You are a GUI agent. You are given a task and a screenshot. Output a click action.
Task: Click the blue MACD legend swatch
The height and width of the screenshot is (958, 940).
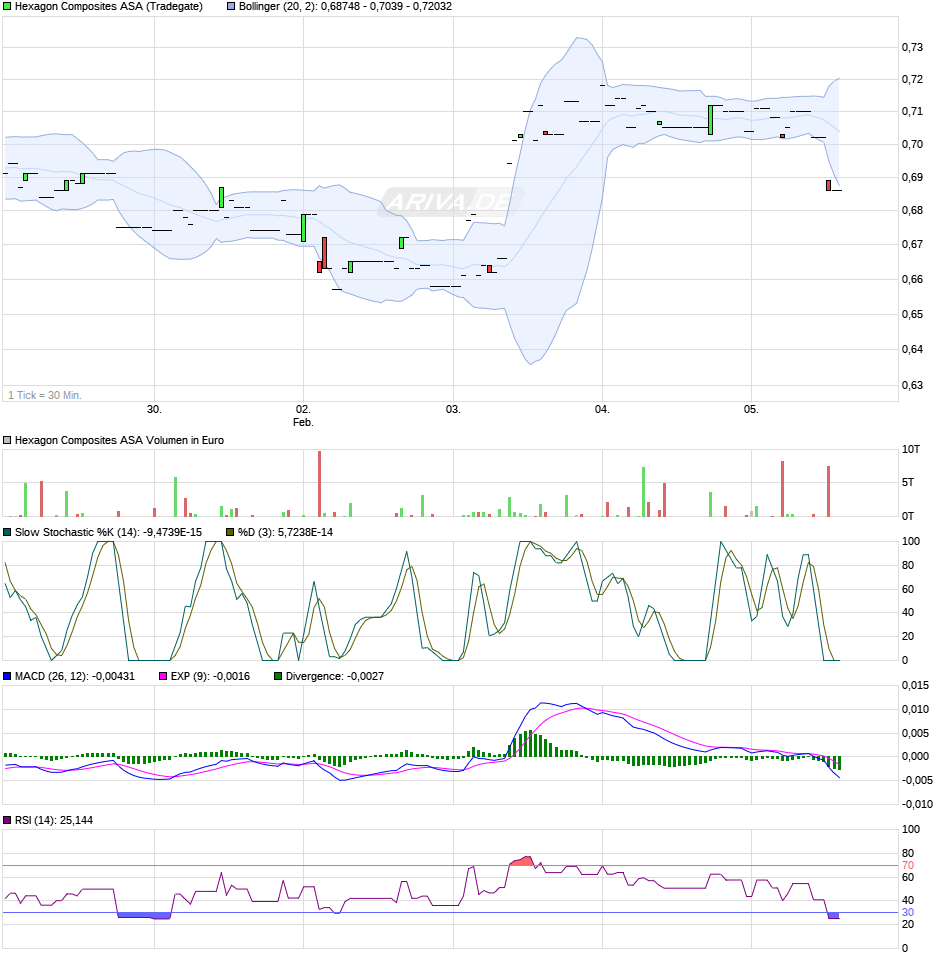pos(7,677)
